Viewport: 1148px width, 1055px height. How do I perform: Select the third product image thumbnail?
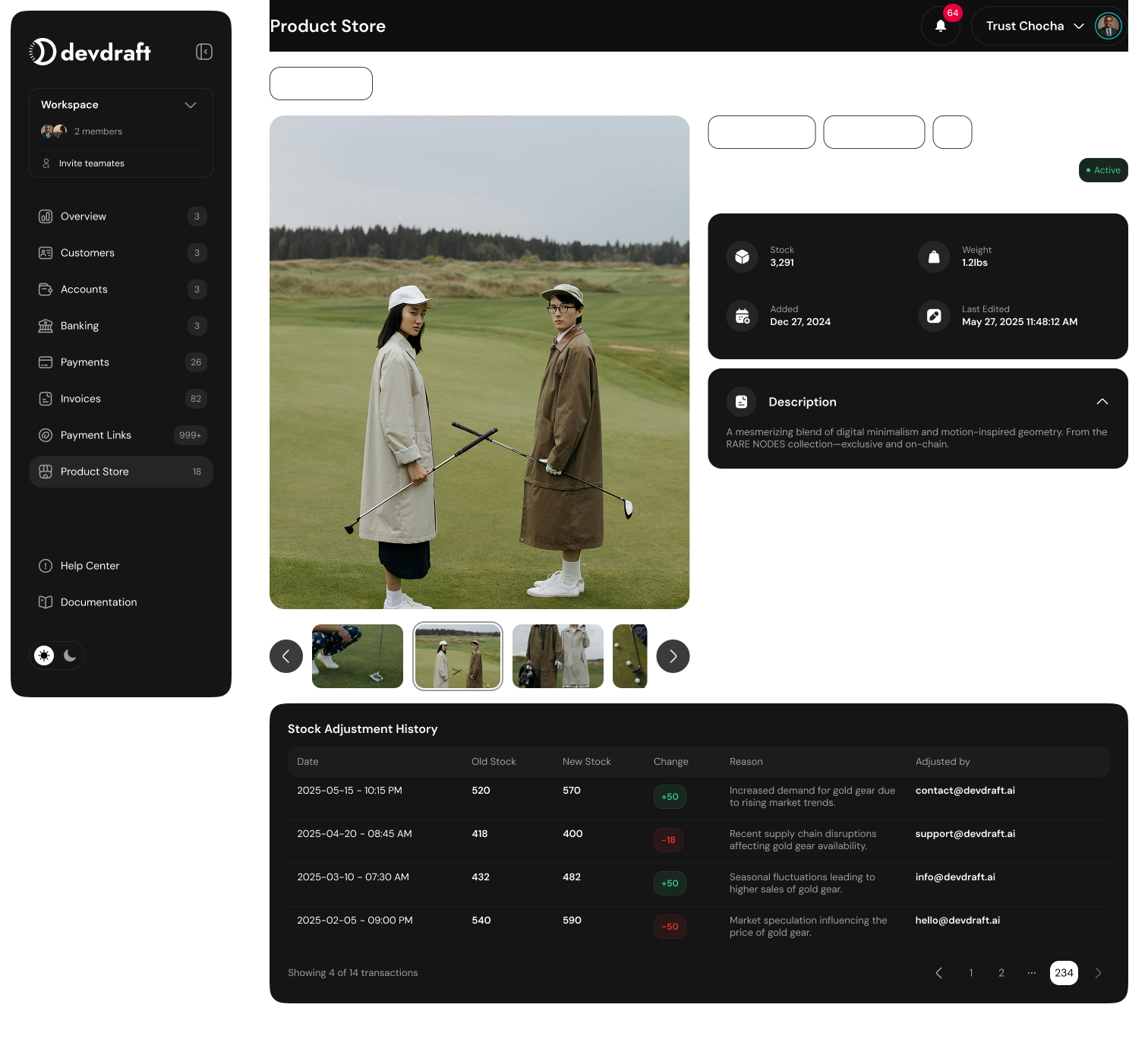click(557, 655)
